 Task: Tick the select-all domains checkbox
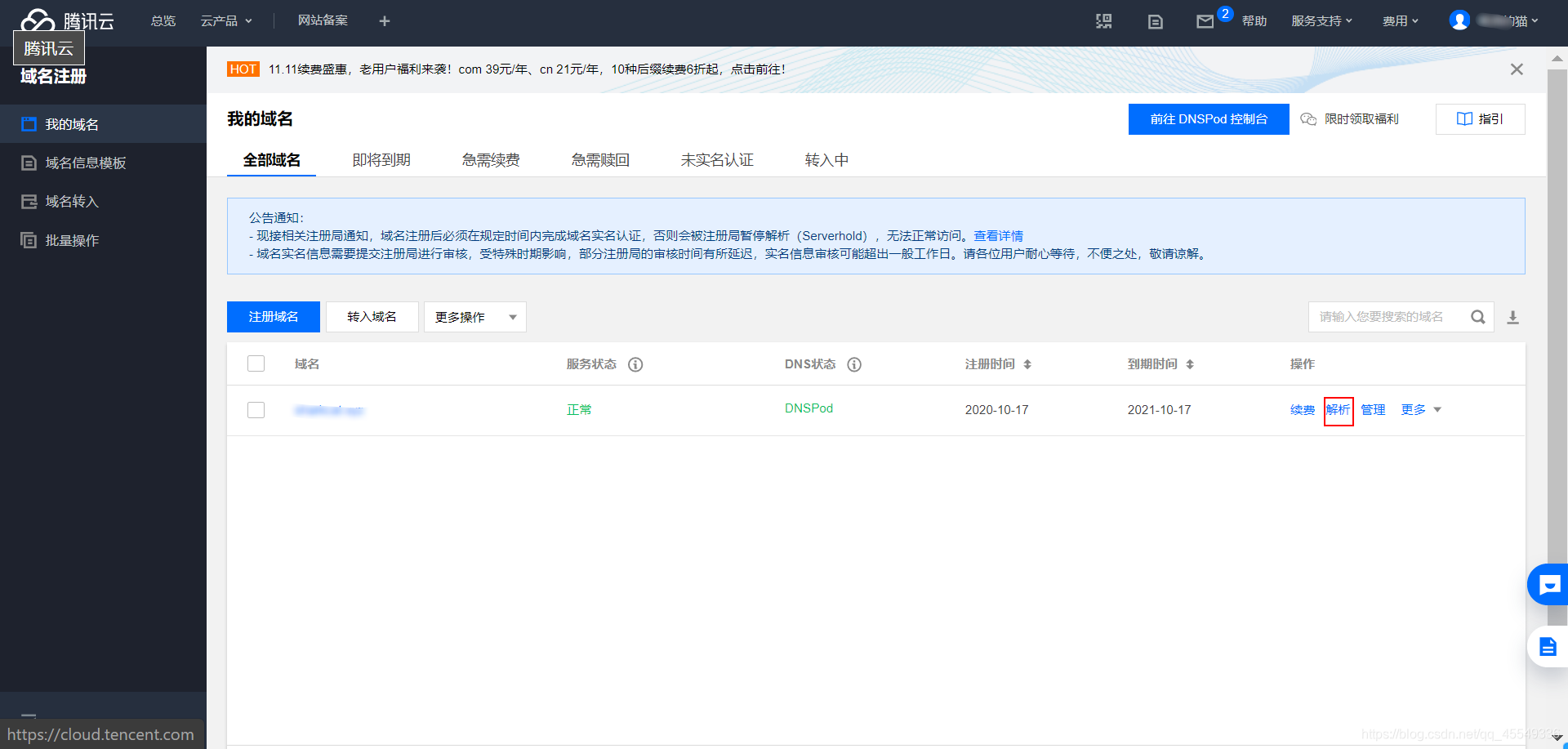point(256,363)
